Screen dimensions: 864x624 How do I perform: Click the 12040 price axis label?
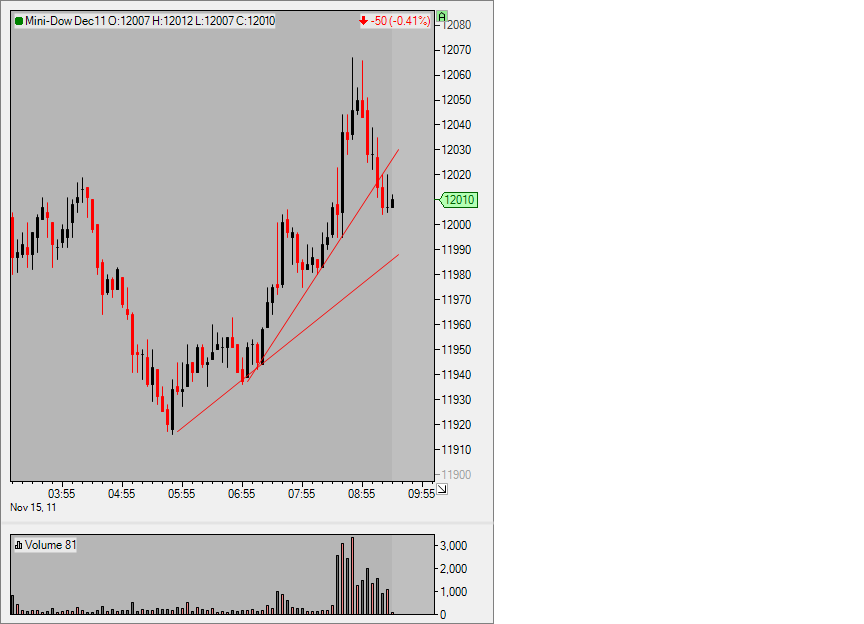[456, 125]
